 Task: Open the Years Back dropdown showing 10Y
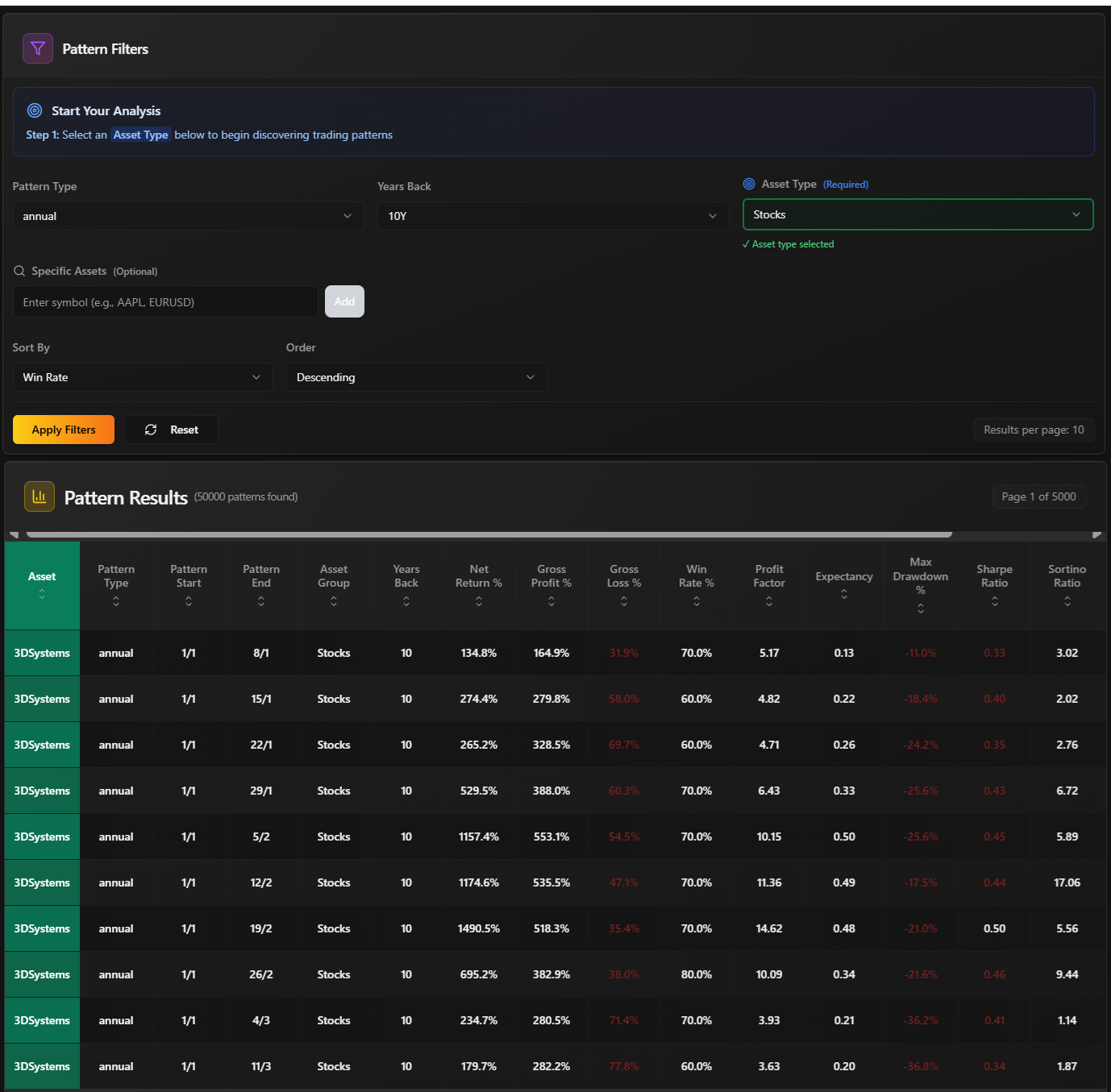coord(553,216)
